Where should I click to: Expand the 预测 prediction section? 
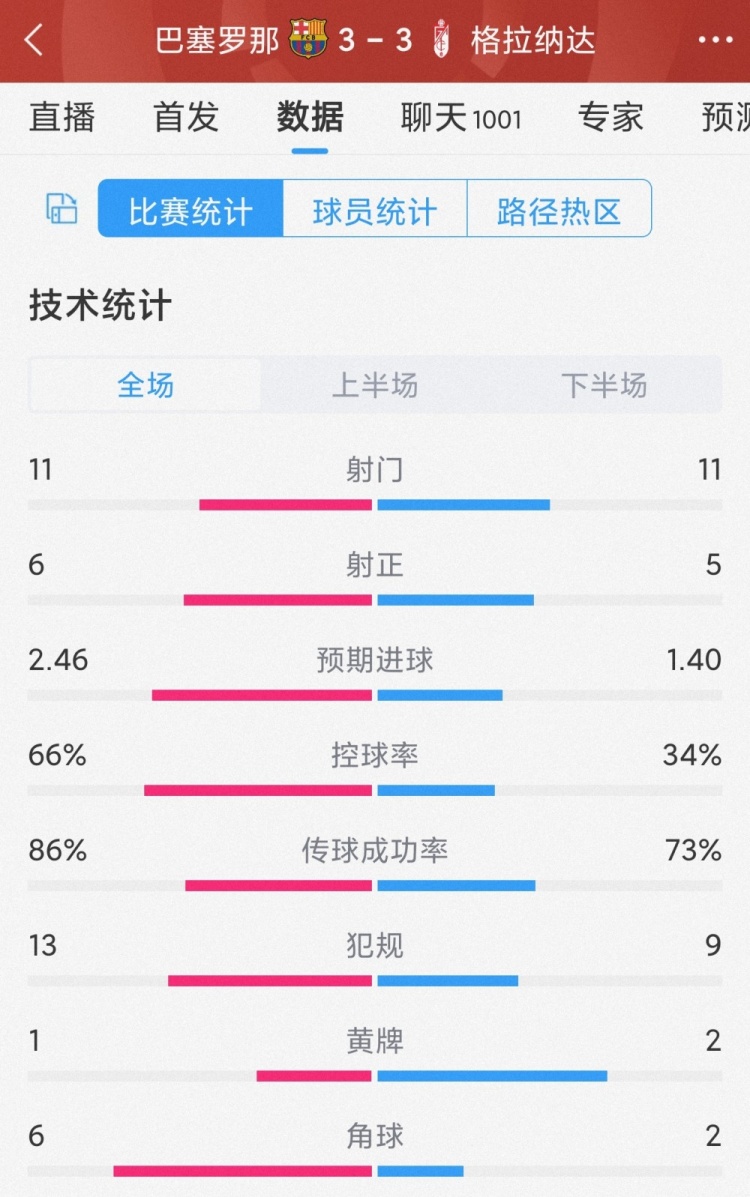(722, 117)
